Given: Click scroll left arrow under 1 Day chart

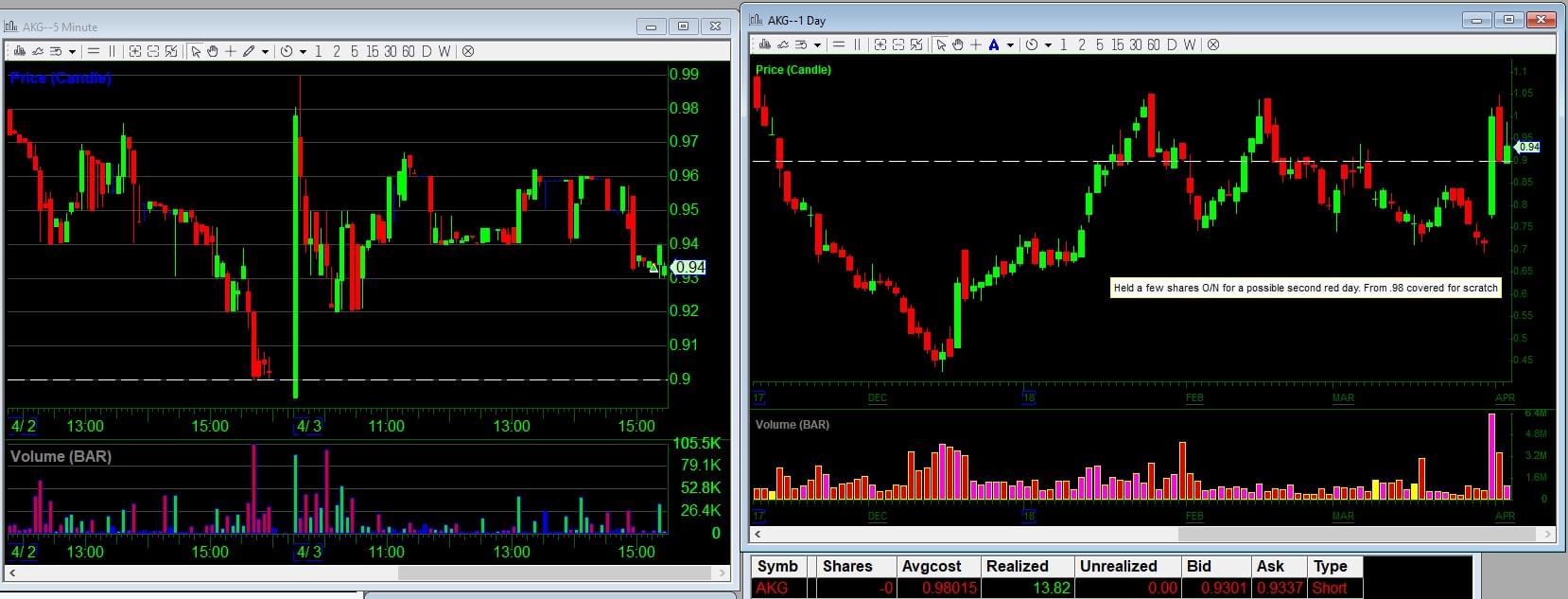Looking at the screenshot, I should (758, 534).
